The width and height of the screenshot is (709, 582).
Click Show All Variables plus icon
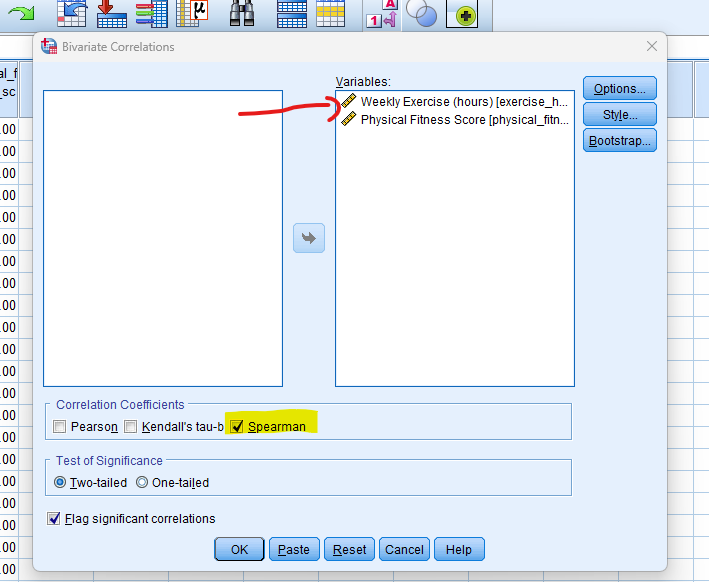461,14
